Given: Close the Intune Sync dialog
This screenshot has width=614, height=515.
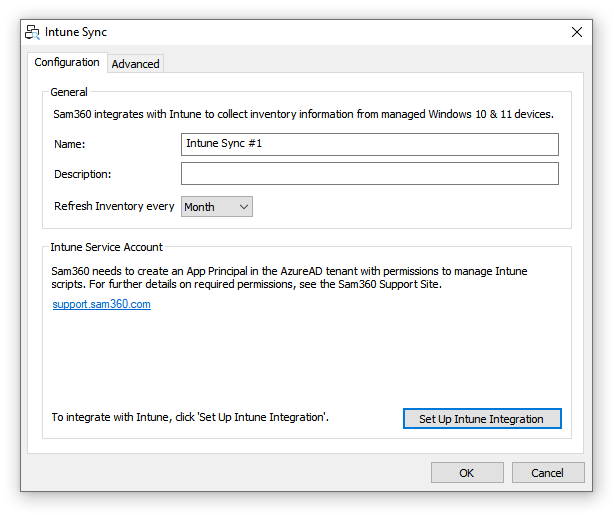Looking at the screenshot, I should 576,32.
